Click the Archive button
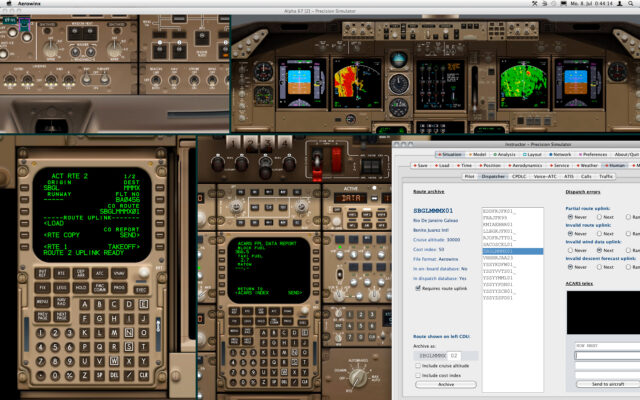This screenshot has height=400, width=640. (x=443, y=384)
